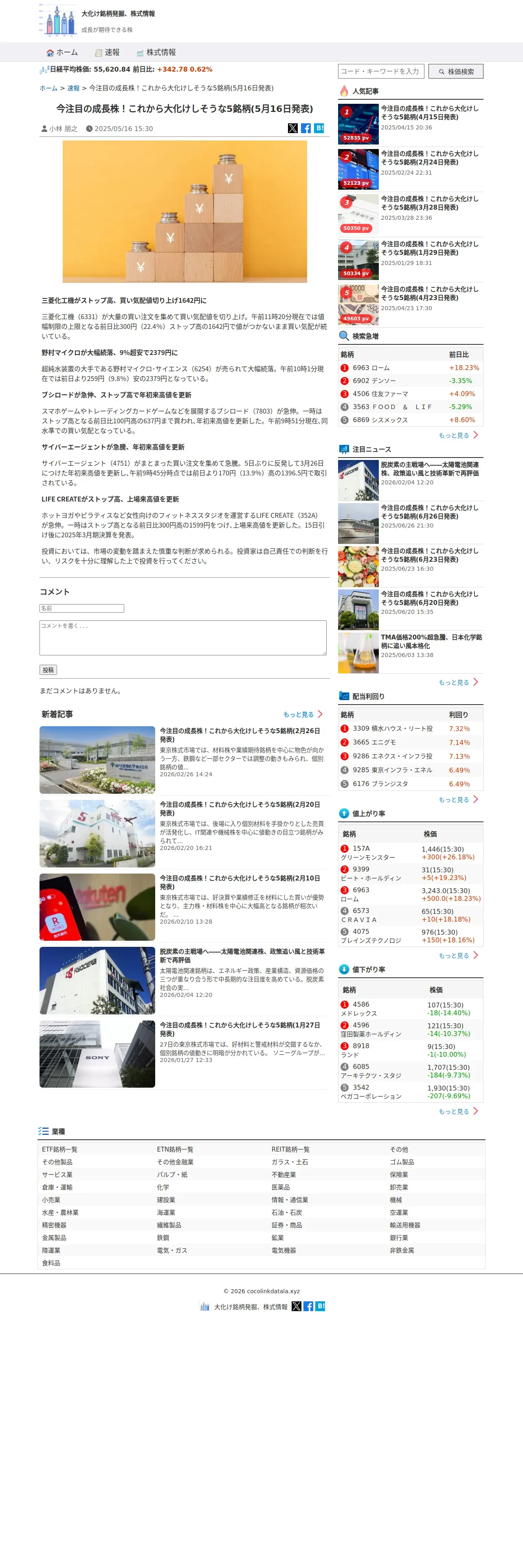Open new article 2月20日発表 thumbnail
Screen dimensions: 523x1568
tap(97, 833)
